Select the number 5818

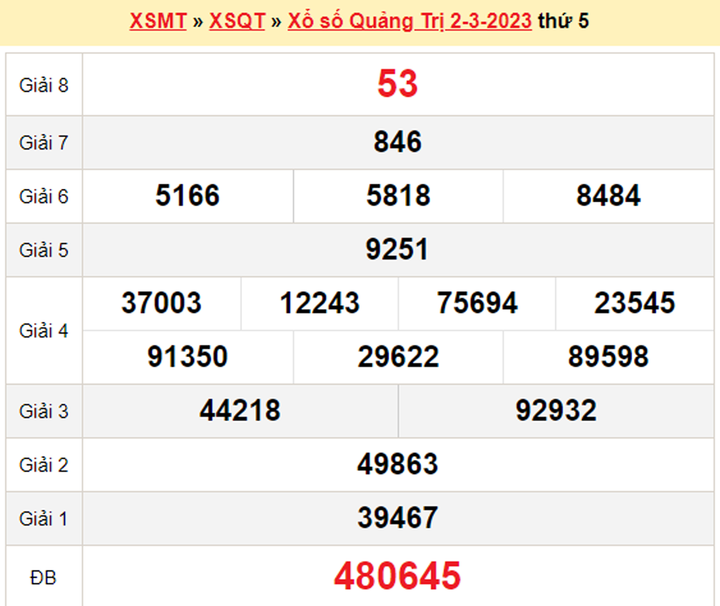(x=399, y=195)
